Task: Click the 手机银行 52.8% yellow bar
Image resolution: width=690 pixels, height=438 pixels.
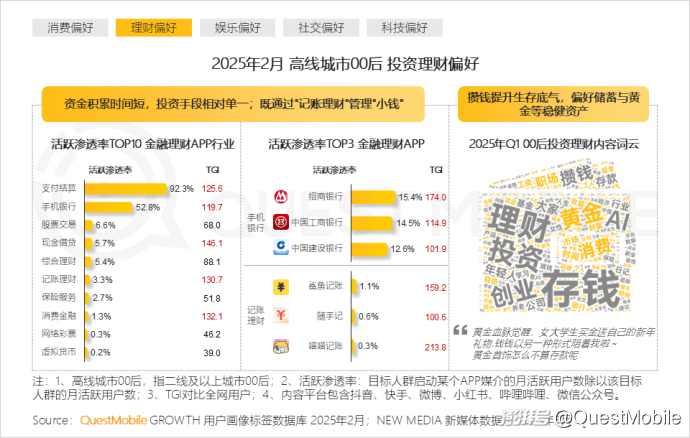Action: point(111,207)
